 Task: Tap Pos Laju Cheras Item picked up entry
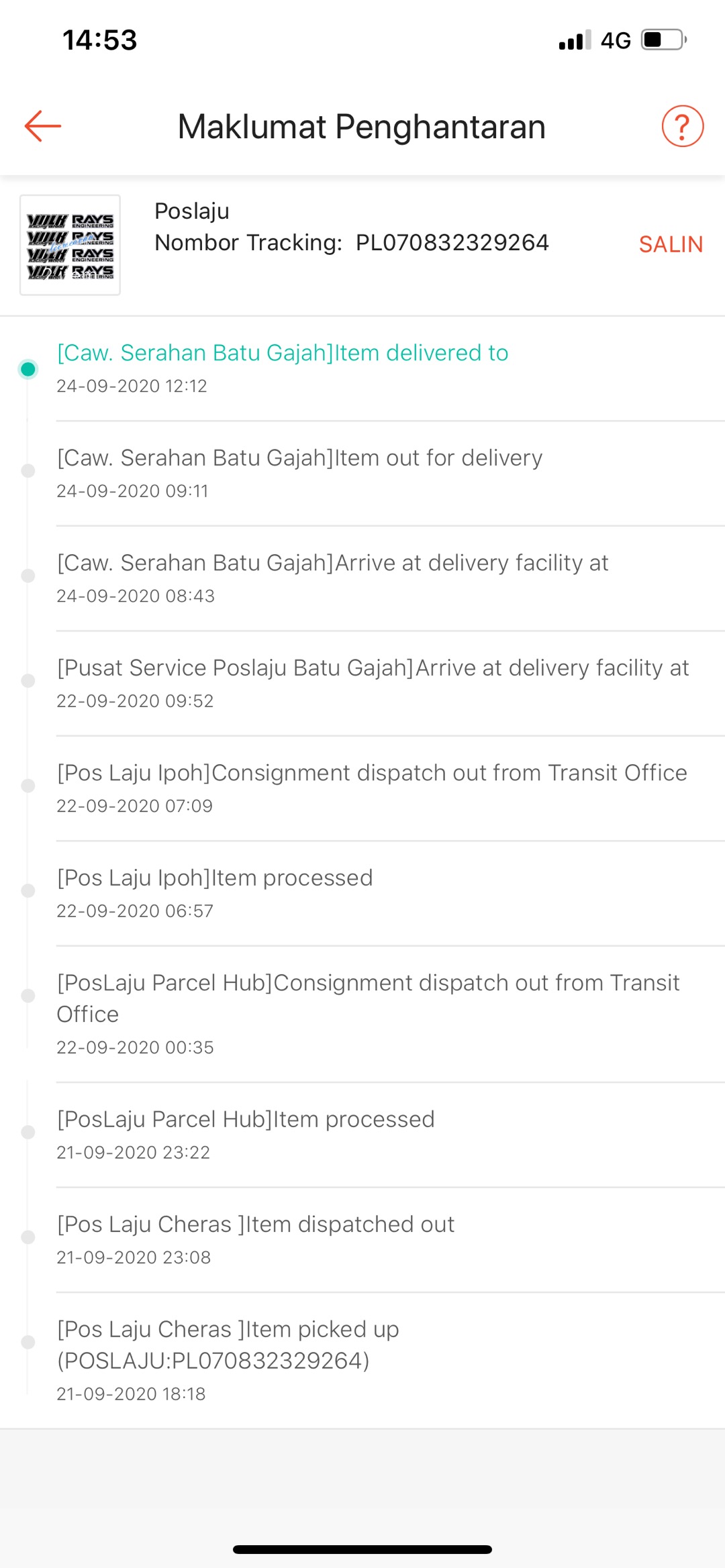(x=228, y=1345)
